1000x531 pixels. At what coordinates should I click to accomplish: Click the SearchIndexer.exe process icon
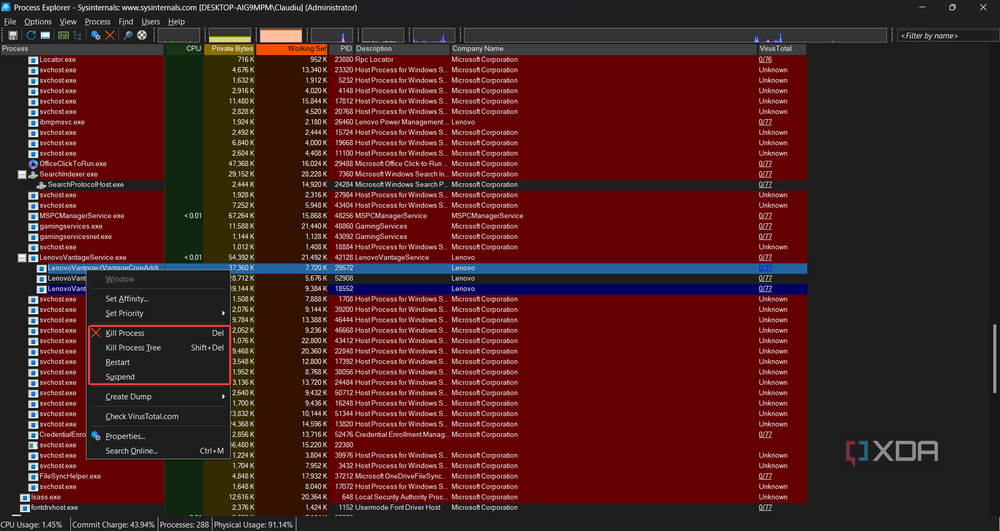33,174
